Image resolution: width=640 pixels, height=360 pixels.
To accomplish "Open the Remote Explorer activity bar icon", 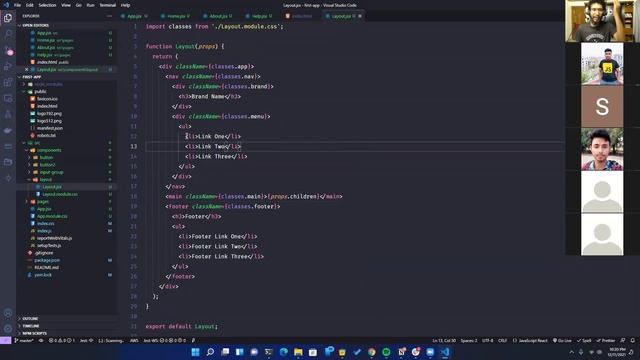I will (8, 98).
